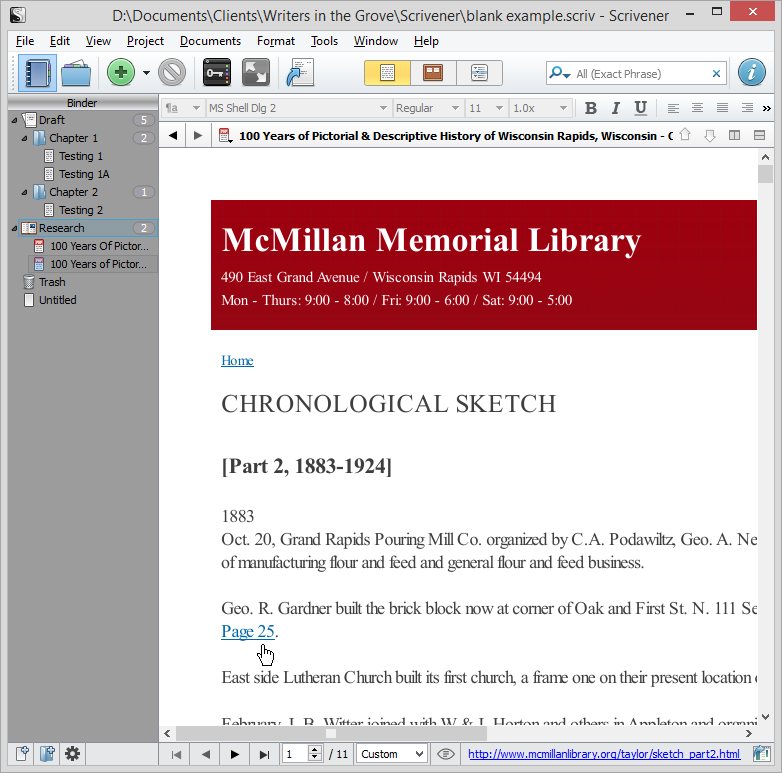This screenshot has height=773, width=782.
Task: Click the gear actions icon in binder footer
Action: tap(72, 754)
